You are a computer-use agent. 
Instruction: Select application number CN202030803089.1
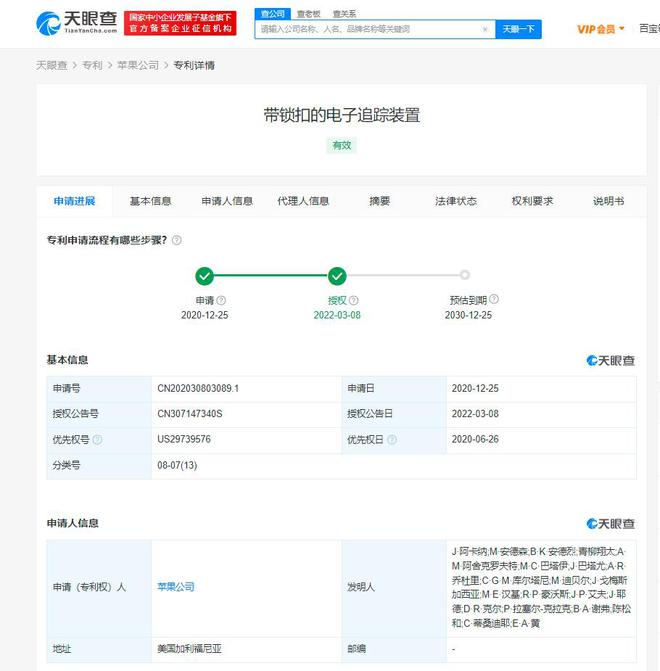pyautogui.click(x=198, y=389)
